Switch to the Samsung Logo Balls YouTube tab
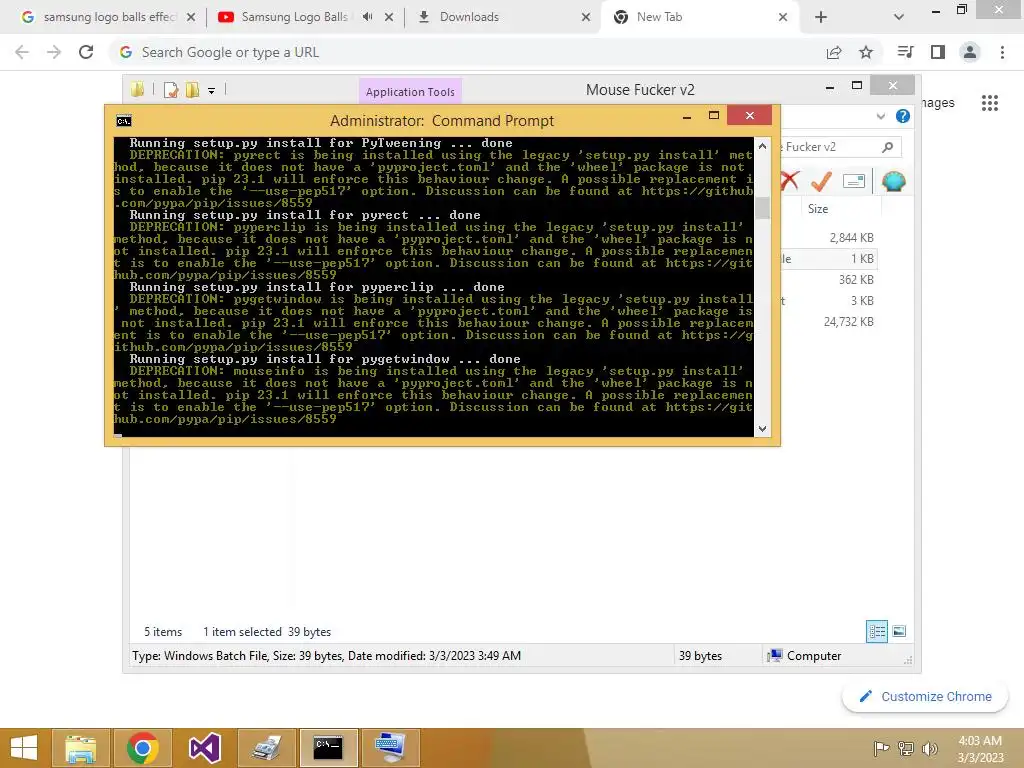The image size is (1024, 768). [x=294, y=17]
